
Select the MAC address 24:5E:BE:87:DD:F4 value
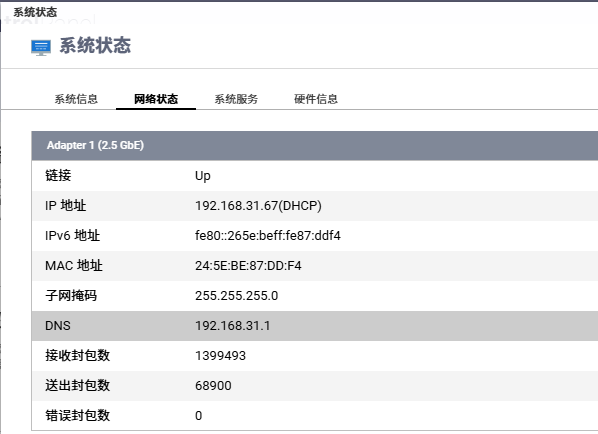[x=248, y=266]
